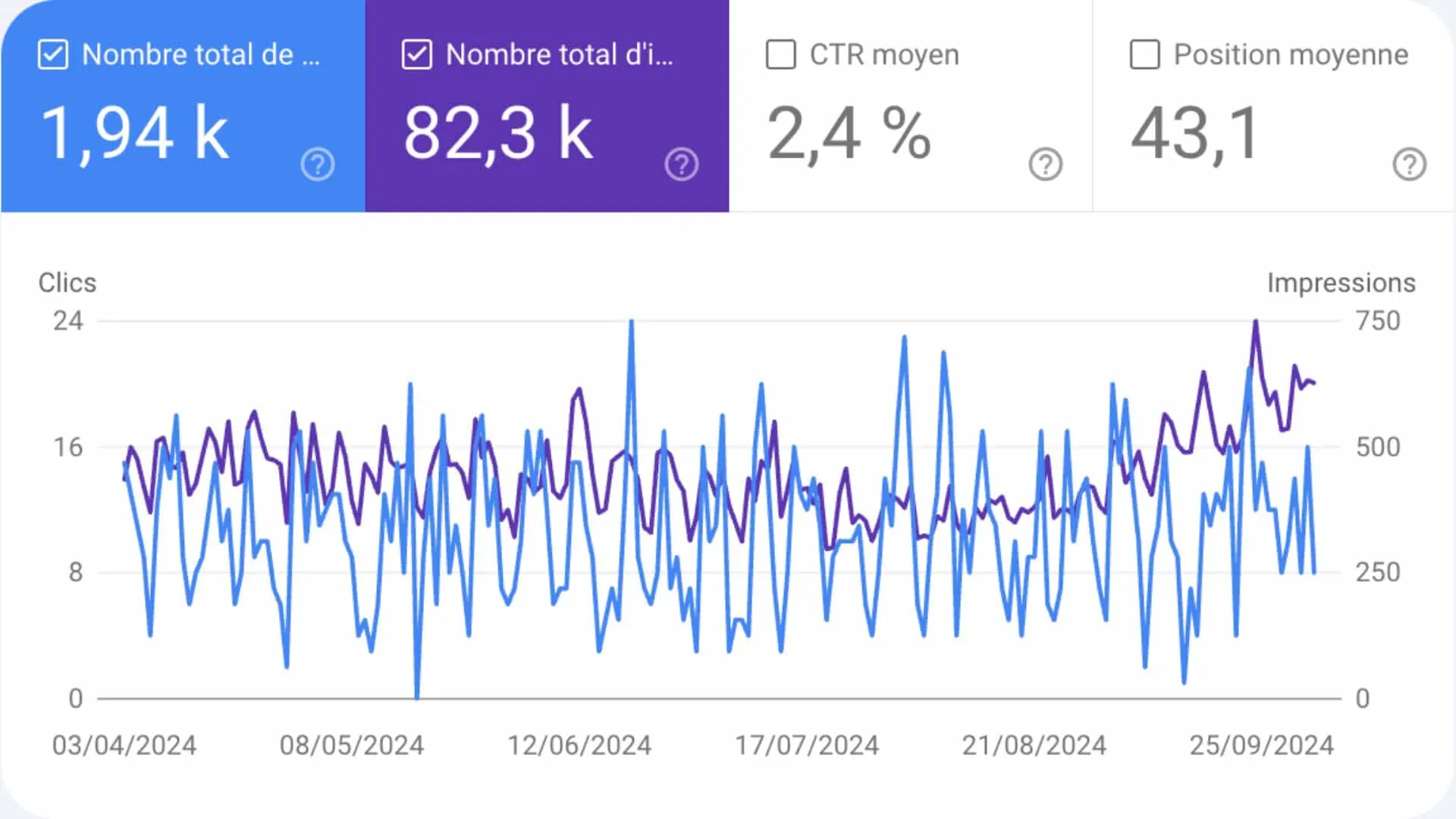Click the 17/07/2024 date axis label

pyautogui.click(x=807, y=745)
